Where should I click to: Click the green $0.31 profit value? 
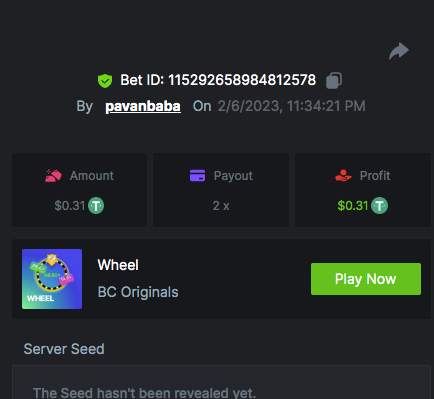pos(353,206)
